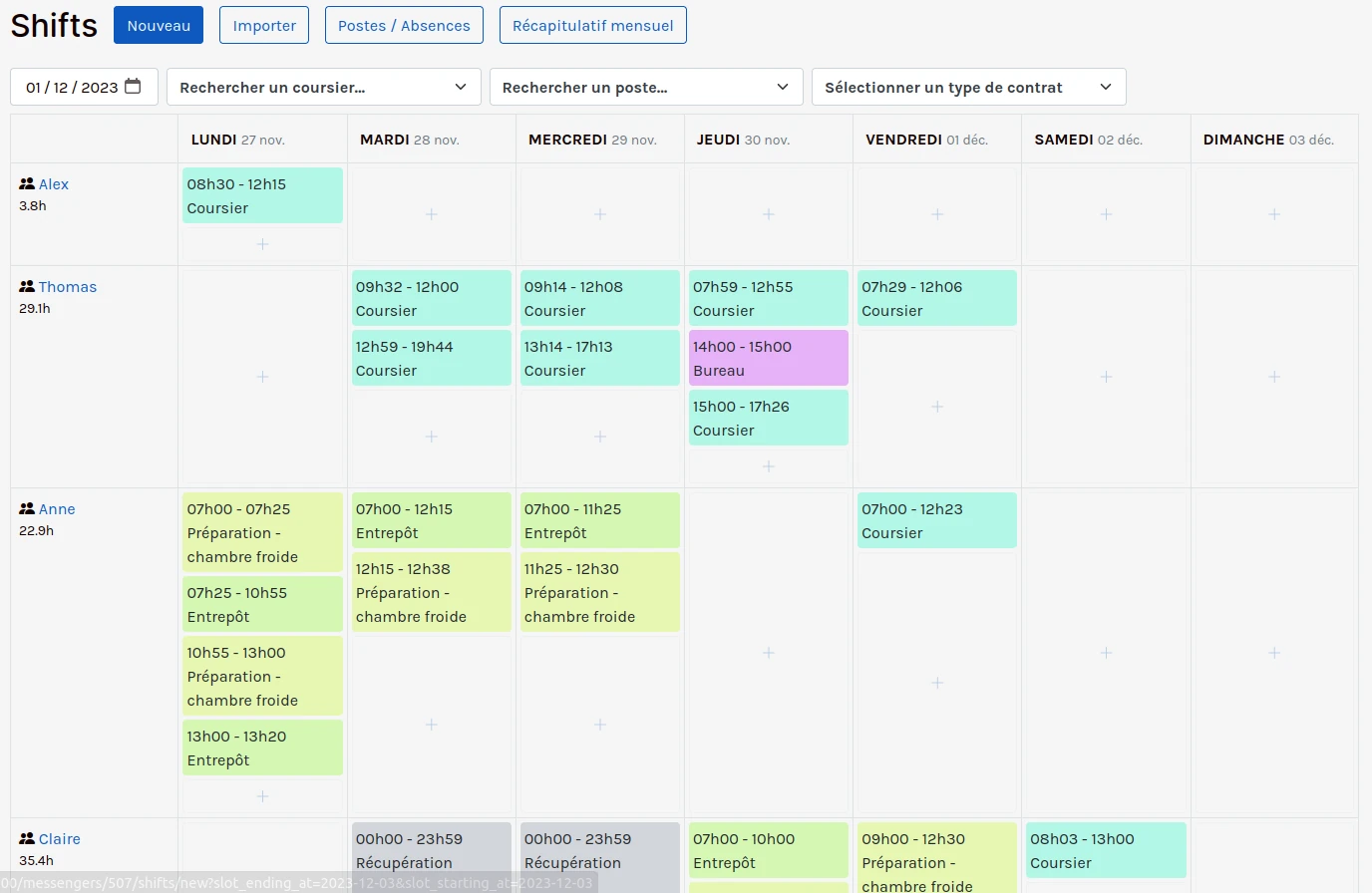Click the people icon next to Claire
1372x893 pixels.
(27, 839)
